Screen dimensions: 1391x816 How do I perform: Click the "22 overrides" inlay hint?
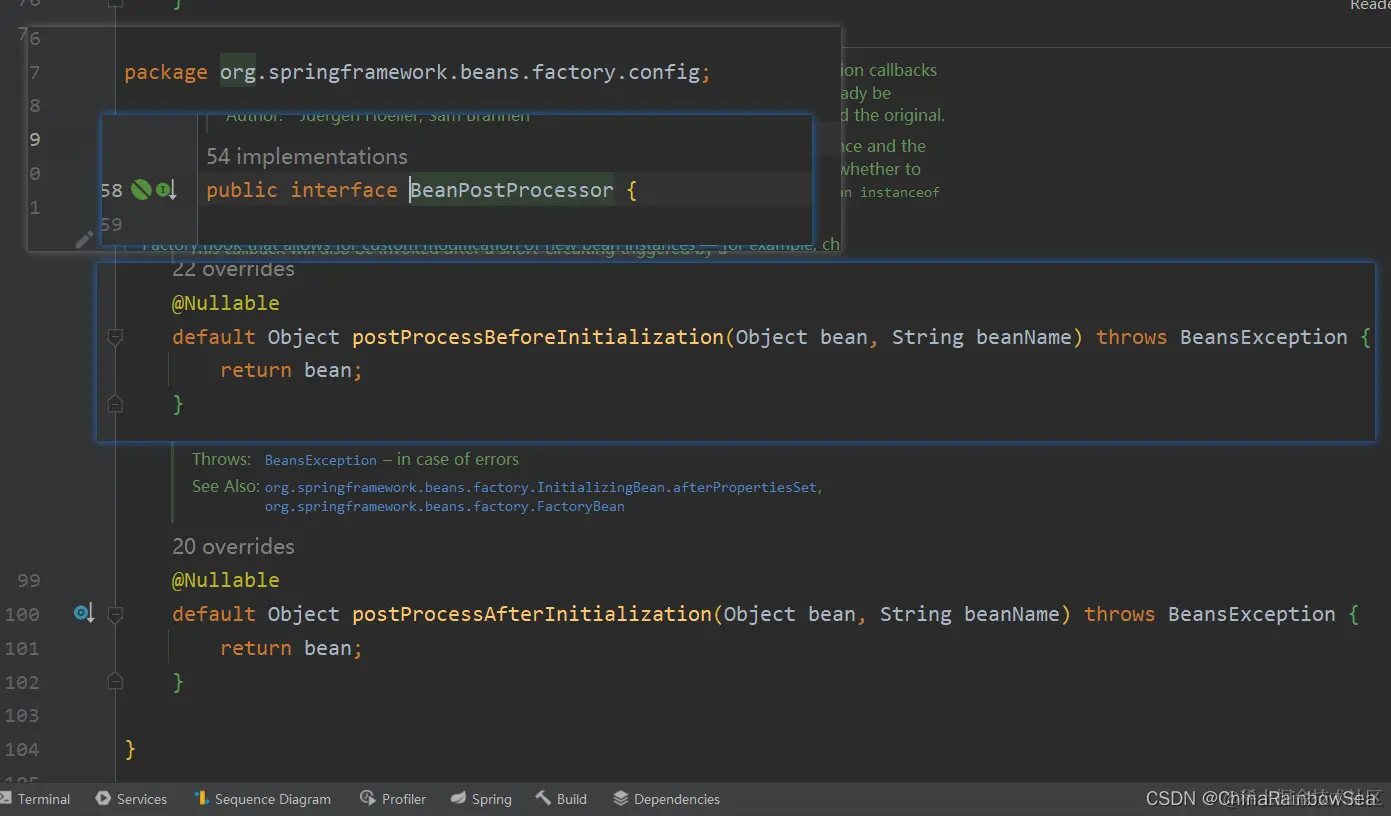233,269
